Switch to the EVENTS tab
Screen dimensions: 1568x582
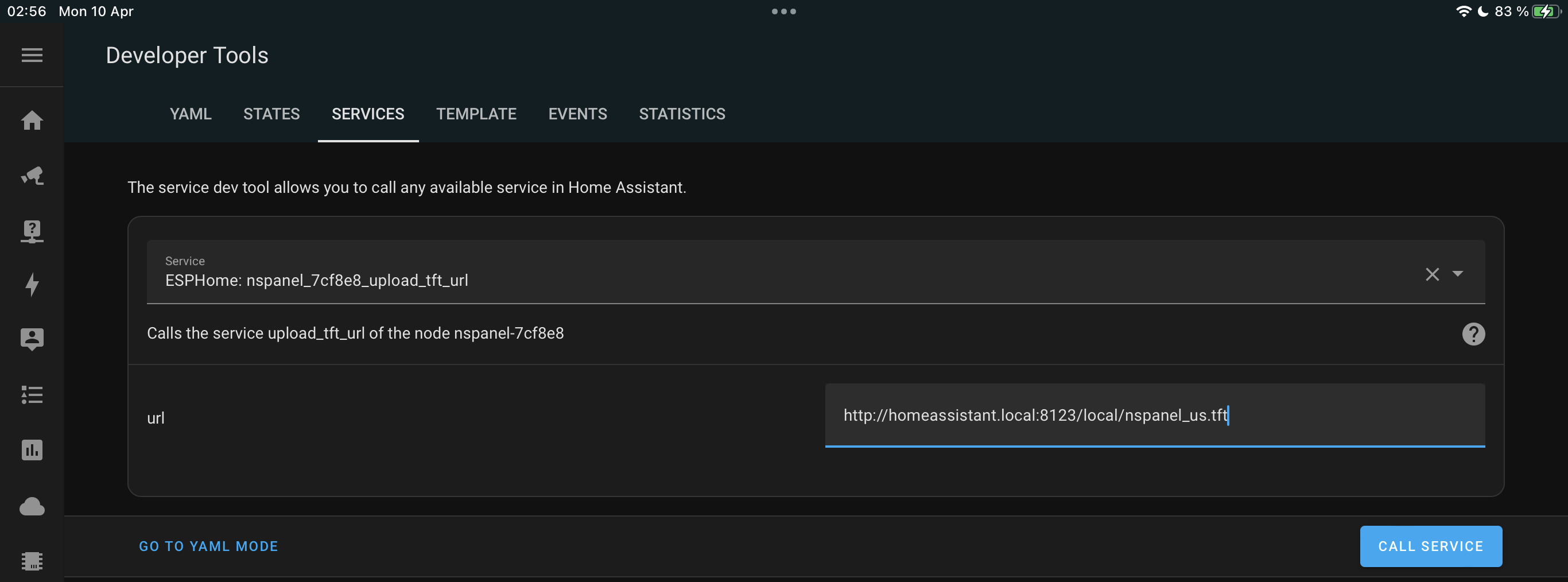(x=577, y=114)
